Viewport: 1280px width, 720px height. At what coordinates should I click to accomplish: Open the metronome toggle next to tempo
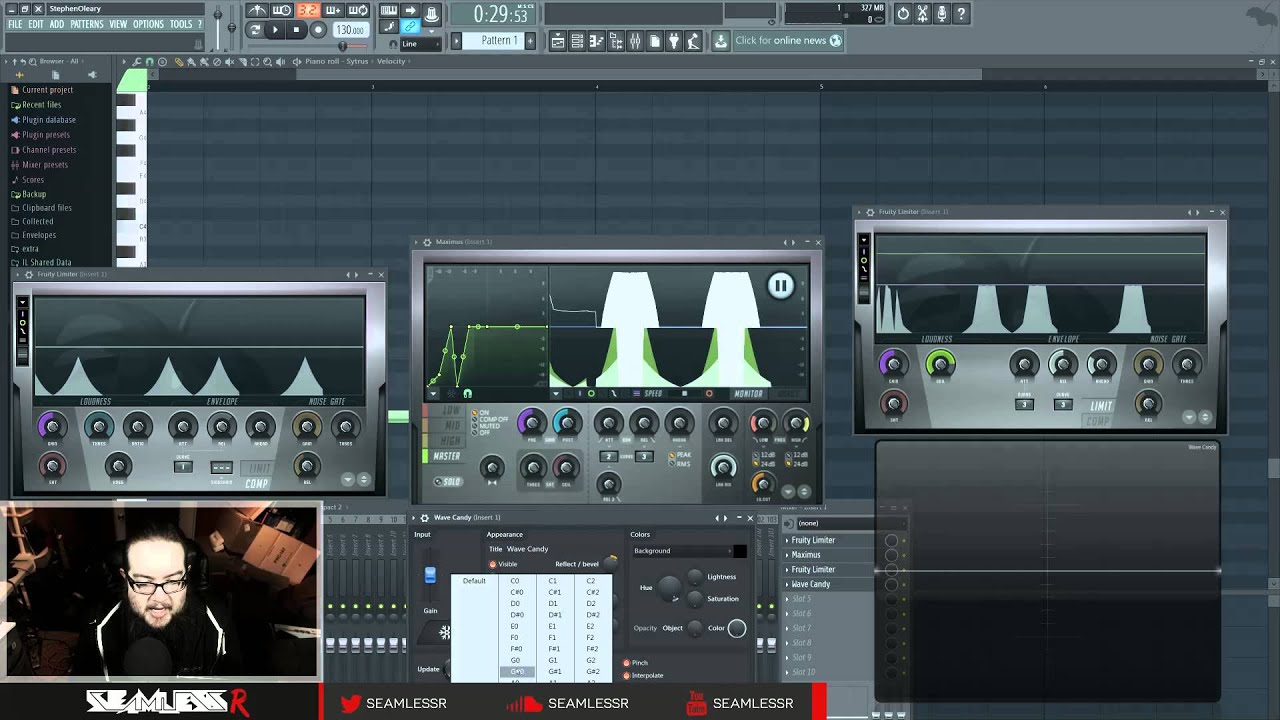pyautogui.click(x=258, y=11)
